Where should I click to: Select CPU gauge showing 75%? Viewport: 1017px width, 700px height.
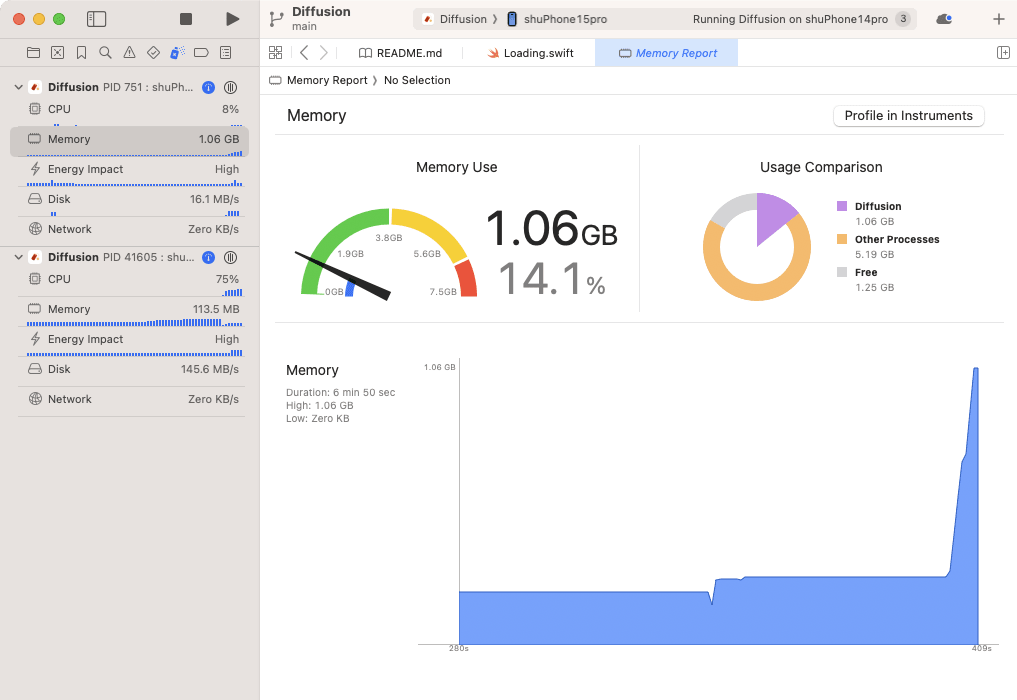[x=130, y=282]
